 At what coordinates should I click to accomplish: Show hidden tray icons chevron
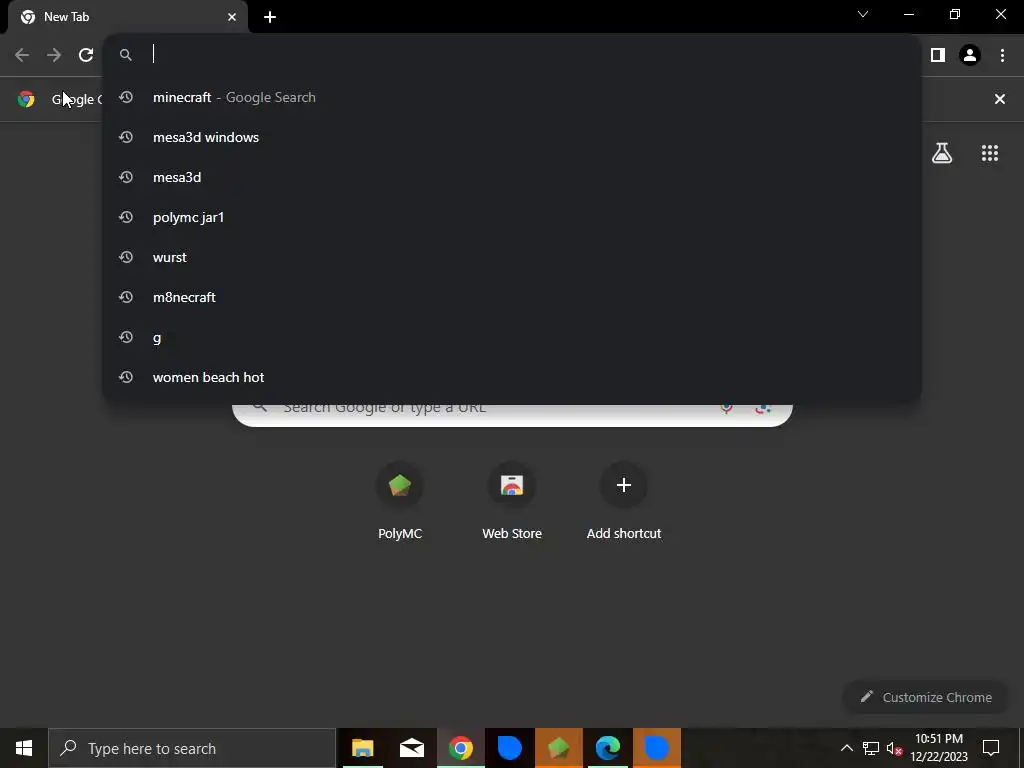pos(846,748)
